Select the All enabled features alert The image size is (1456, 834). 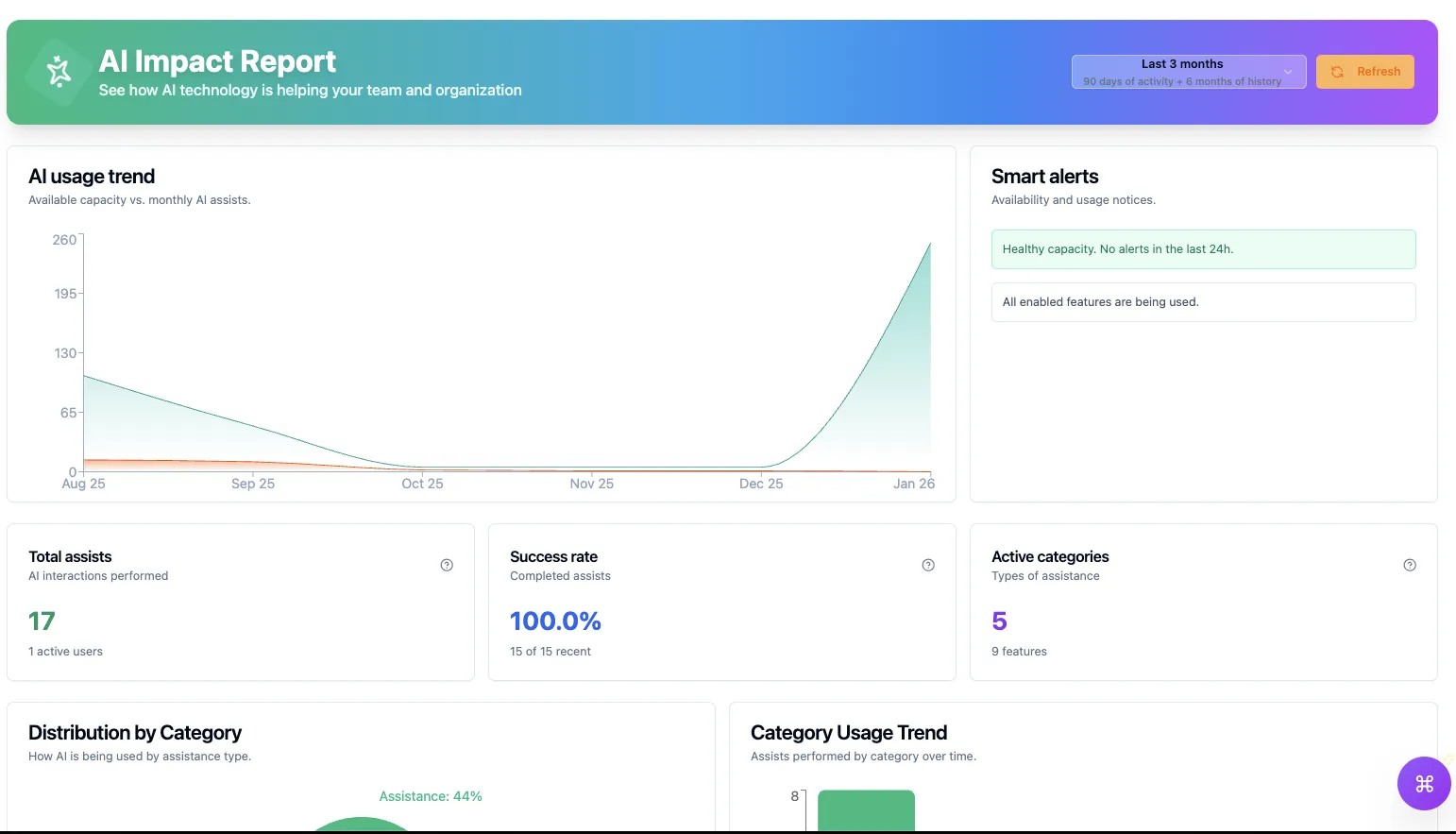click(x=1203, y=302)
